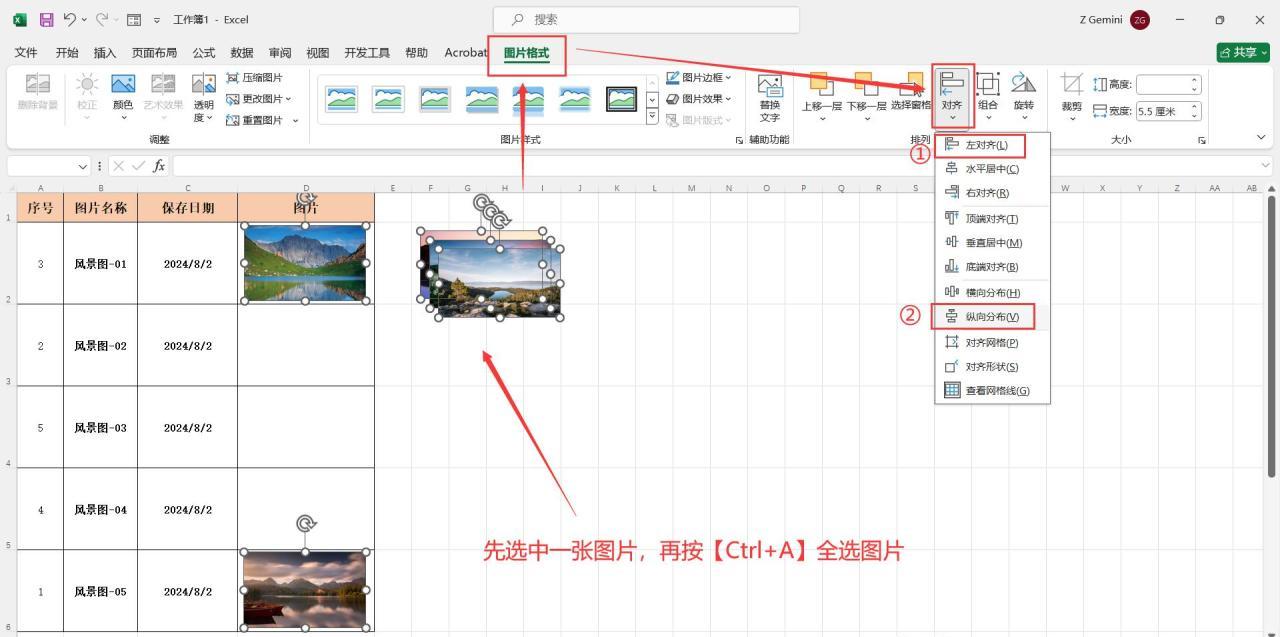
Task: Click the 对齐 align button
Action: tap(952, 97)
